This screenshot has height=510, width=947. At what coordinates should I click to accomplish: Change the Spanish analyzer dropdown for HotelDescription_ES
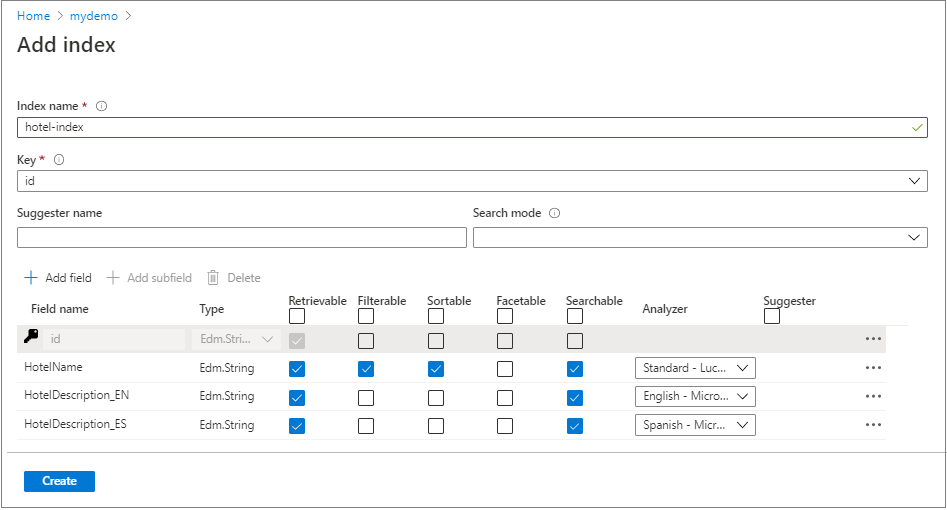pos(695,425)
